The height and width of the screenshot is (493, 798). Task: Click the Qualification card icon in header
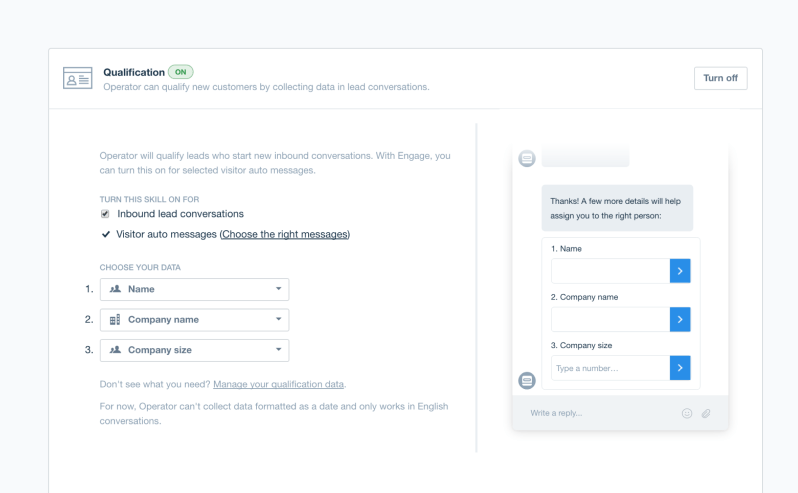pyautogui.click(x=78, y=79)
